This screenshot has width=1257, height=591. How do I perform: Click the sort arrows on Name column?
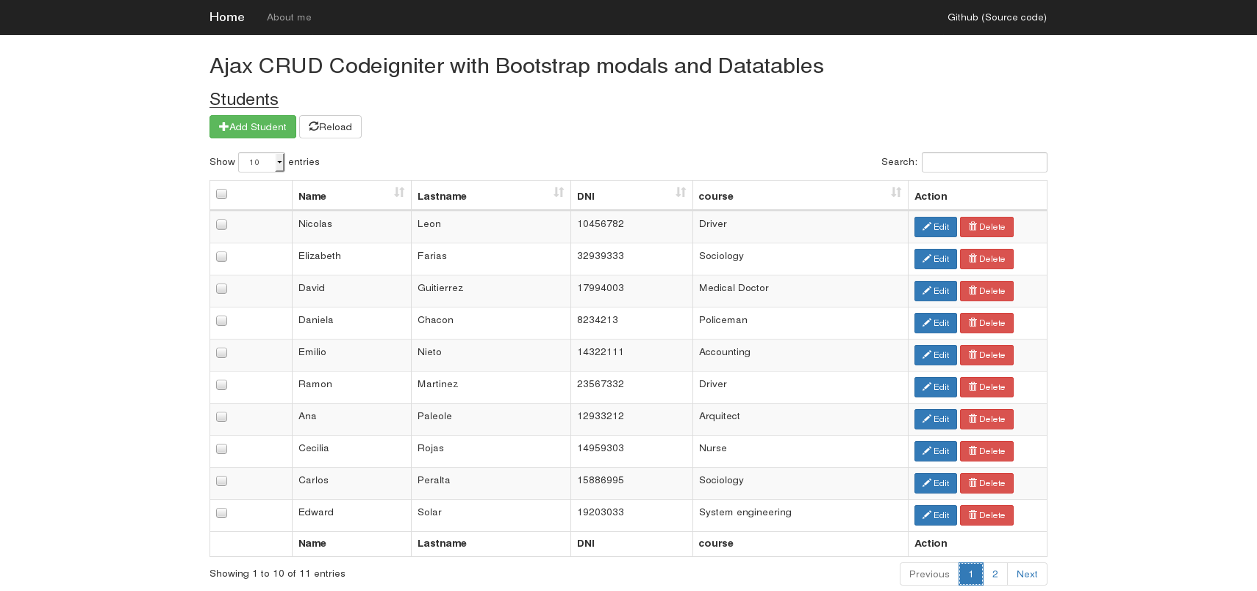pos(399,193)
